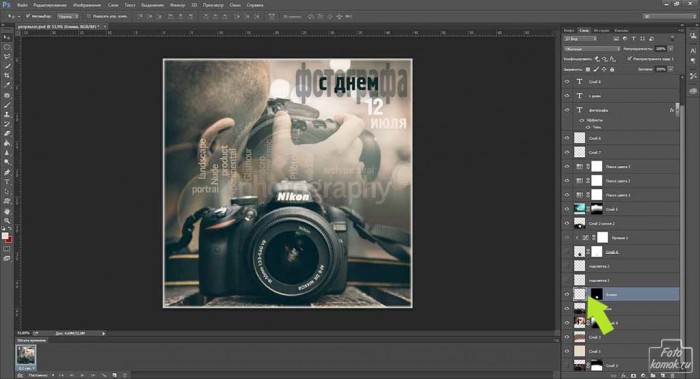Open the opacity percentage dropdown arrow
700x379 pixels.
coord(671,49)
